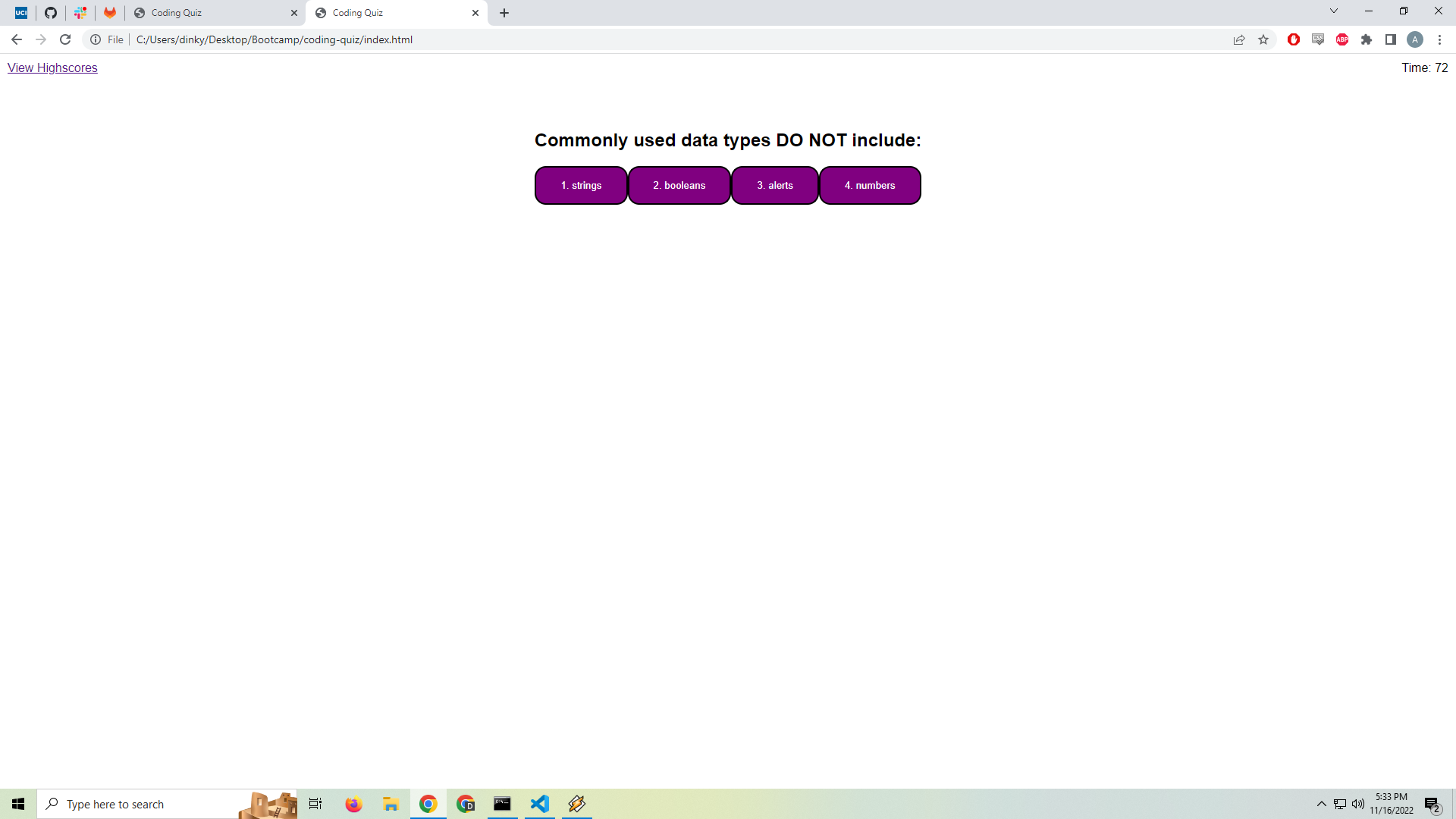
Task: Open the Chrome three-dot menu
Action: click(1439, 39)
